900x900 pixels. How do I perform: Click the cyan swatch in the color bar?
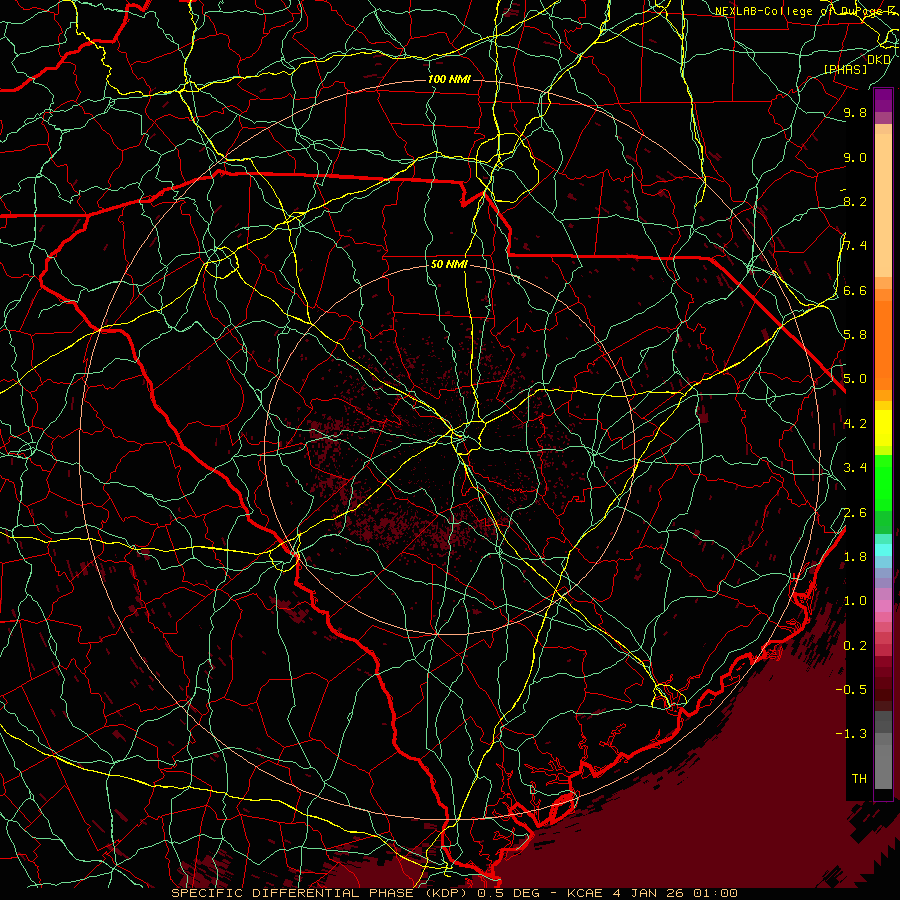(x=883, y=550)
